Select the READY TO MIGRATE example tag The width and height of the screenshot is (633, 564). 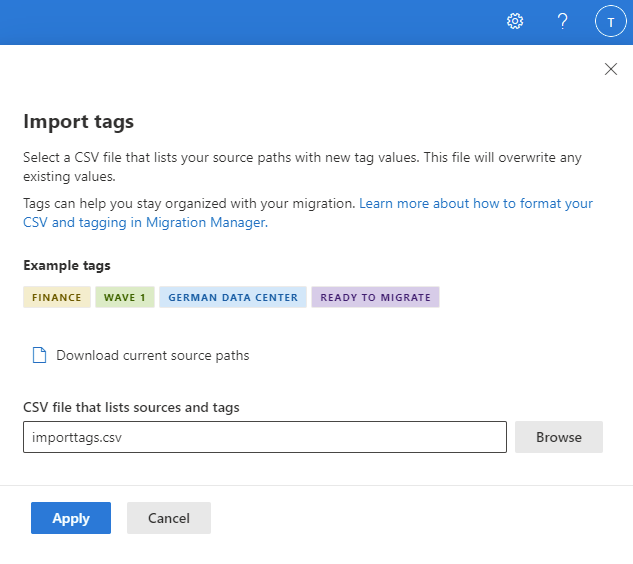coord(375,297)
